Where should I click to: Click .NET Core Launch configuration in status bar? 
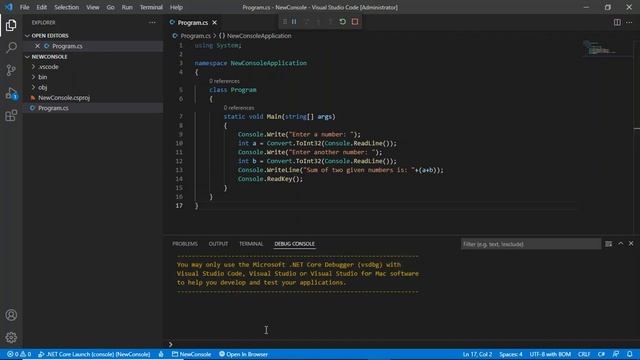(x=95, y=354)
